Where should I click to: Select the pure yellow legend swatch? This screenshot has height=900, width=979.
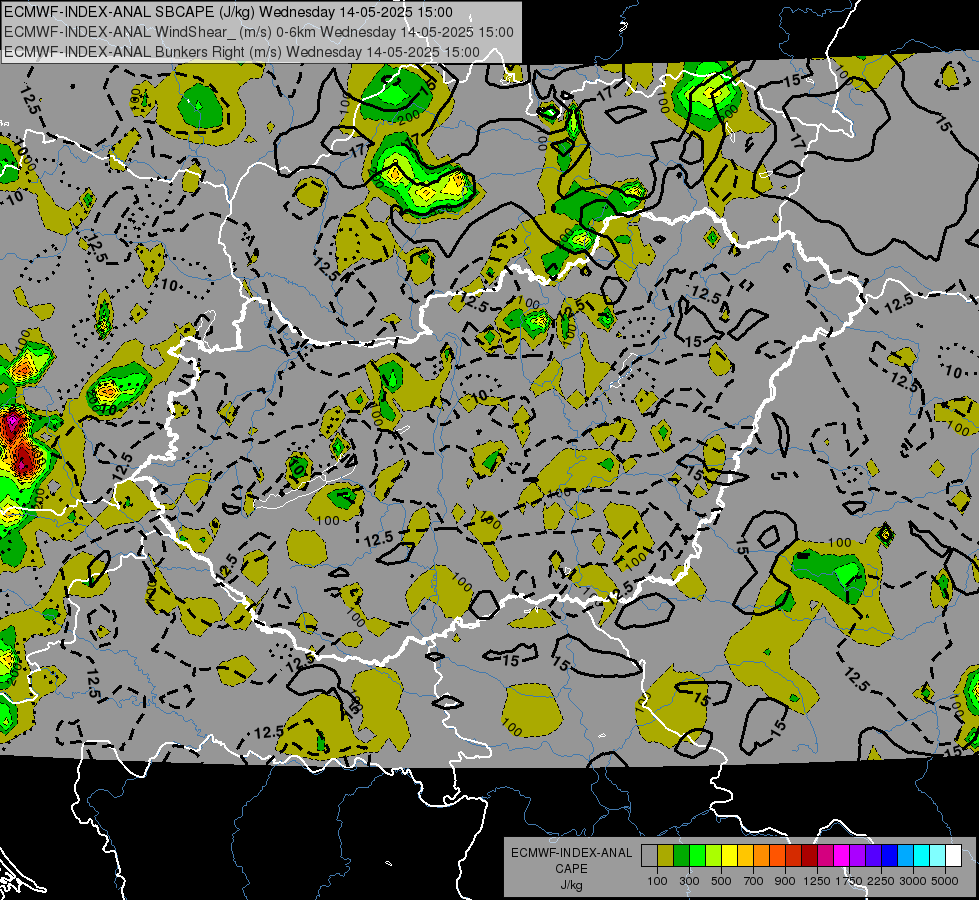click(x=729, y=856)
